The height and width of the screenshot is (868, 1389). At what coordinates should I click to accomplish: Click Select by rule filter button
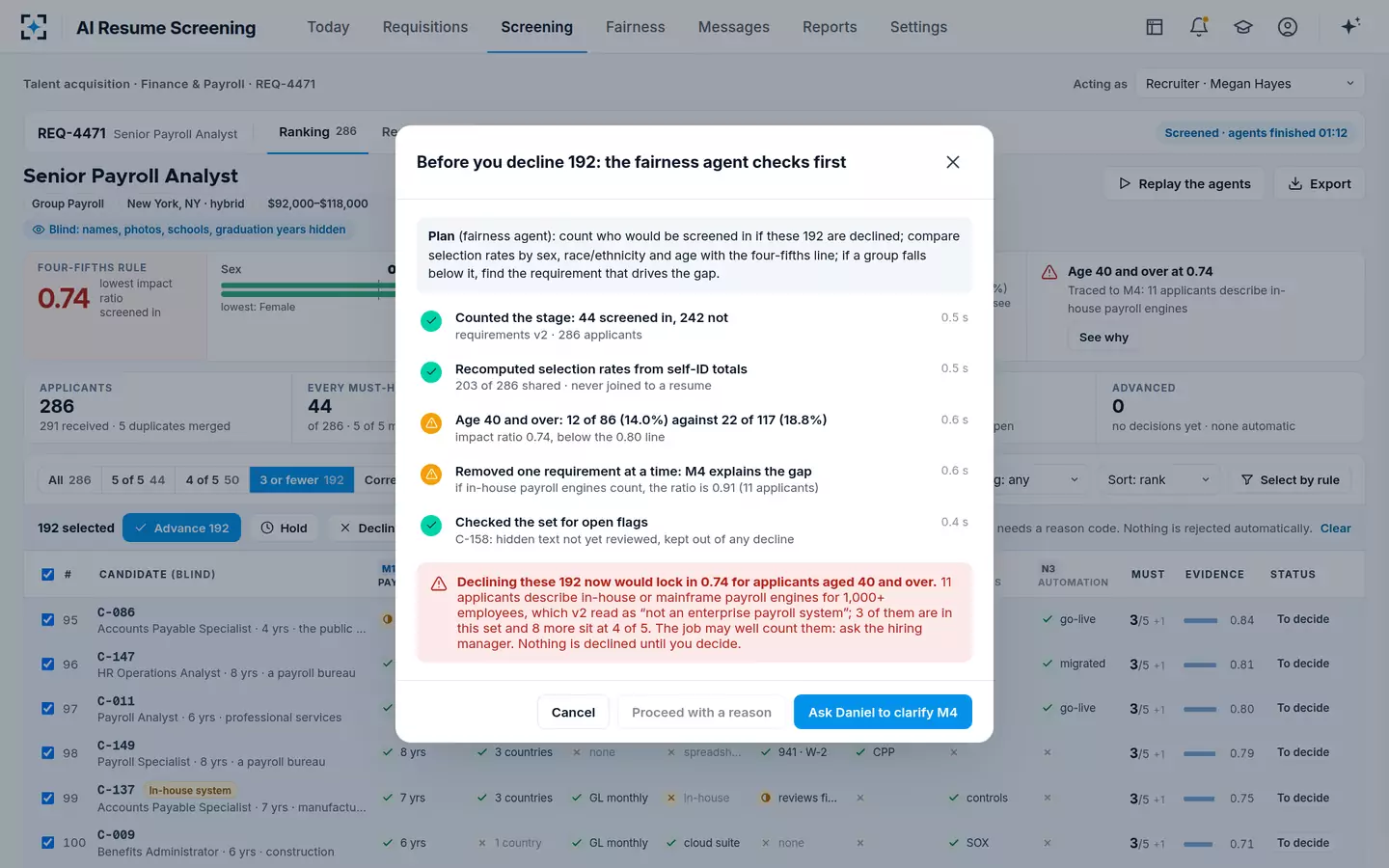(1290, 480)
